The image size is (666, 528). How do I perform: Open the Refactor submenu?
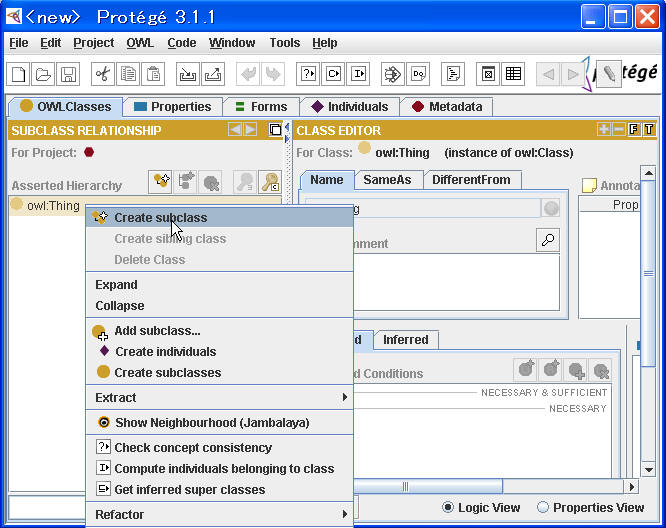click(x=220, y=515)
